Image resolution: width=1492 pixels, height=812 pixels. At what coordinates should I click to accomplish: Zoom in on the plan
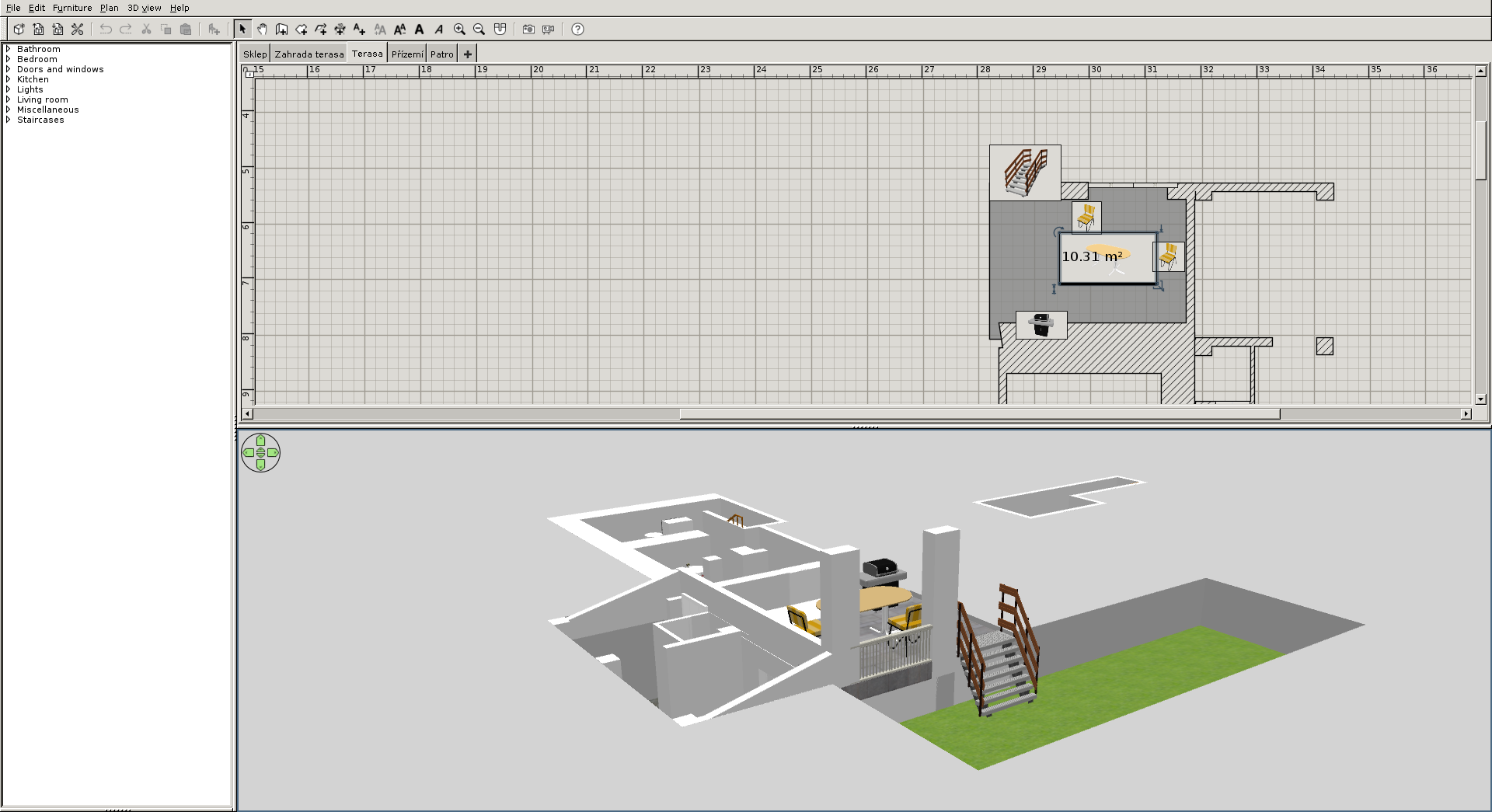[x=459, y=30]
